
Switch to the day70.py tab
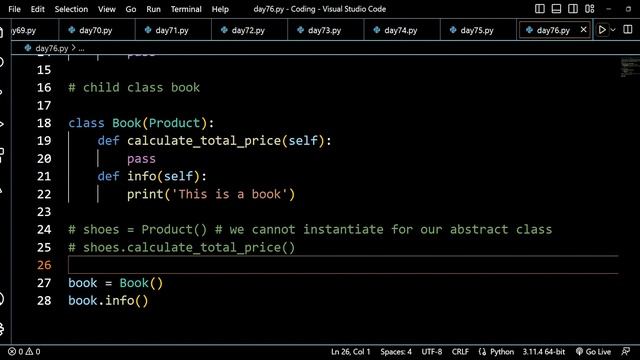[x=96, y=30]
